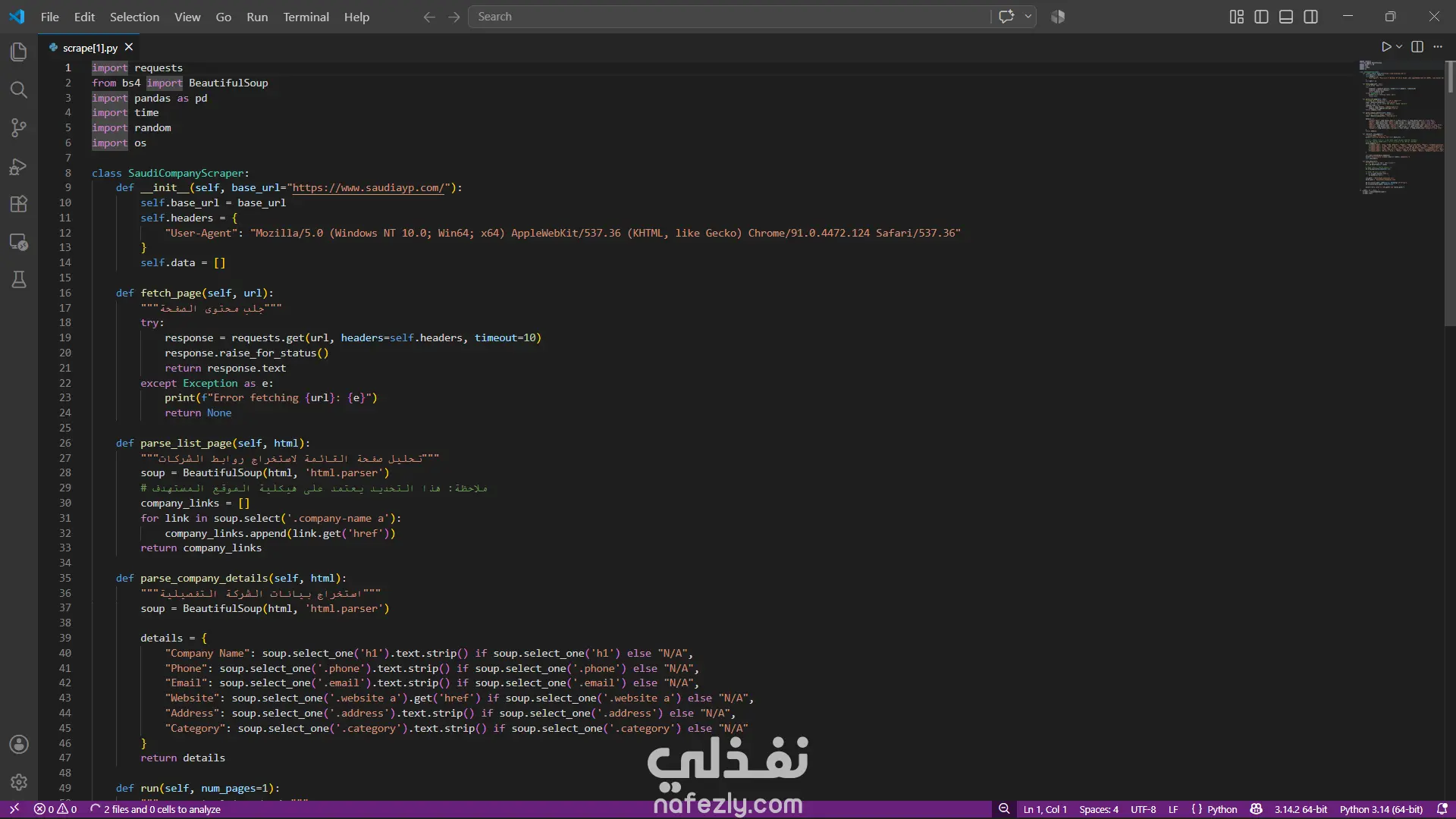Open the Extensions view
The image size is (1456, 819).
[x=19, y=204]
